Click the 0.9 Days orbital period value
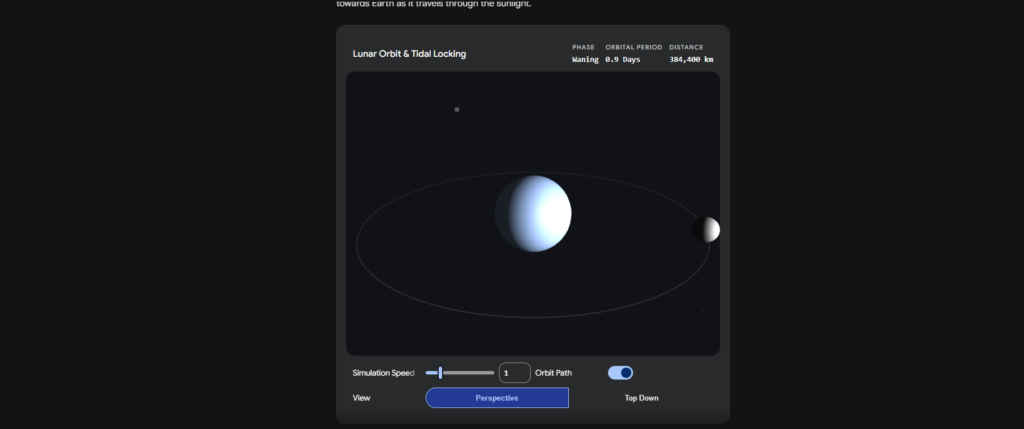Screen dimensions: 1024x429 [625, 59]
